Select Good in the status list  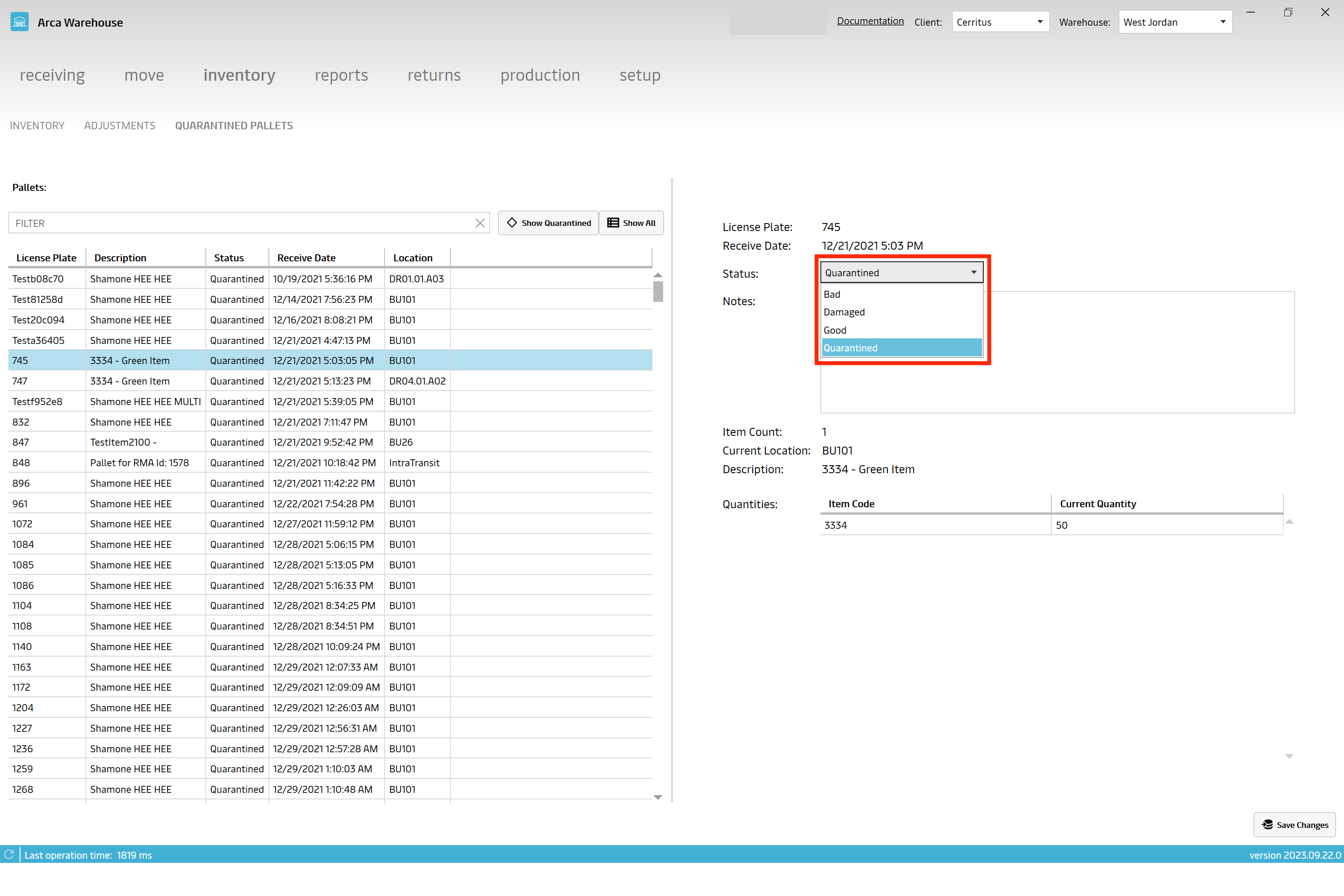902,330
